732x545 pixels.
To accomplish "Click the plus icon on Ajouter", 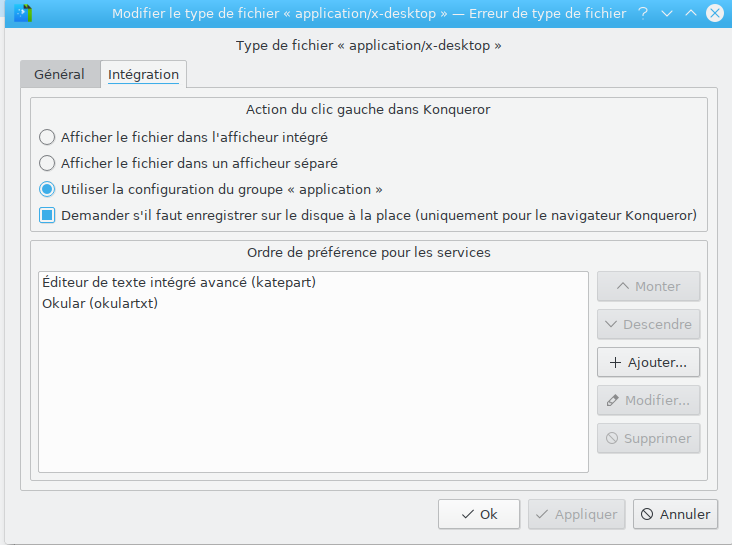I will pos(615,362).
